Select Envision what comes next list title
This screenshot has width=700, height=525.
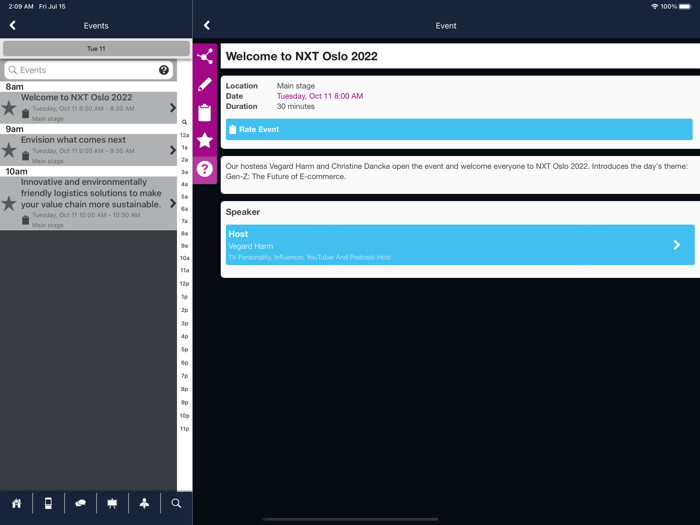pyautogui.click(x=73, y=140)
